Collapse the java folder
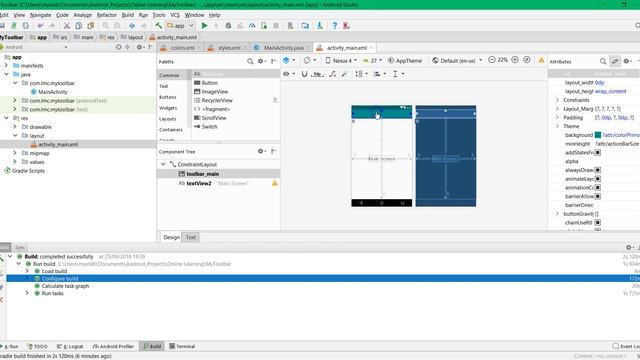The height and width of the screenshot is (360, 640). pos(6,74)
